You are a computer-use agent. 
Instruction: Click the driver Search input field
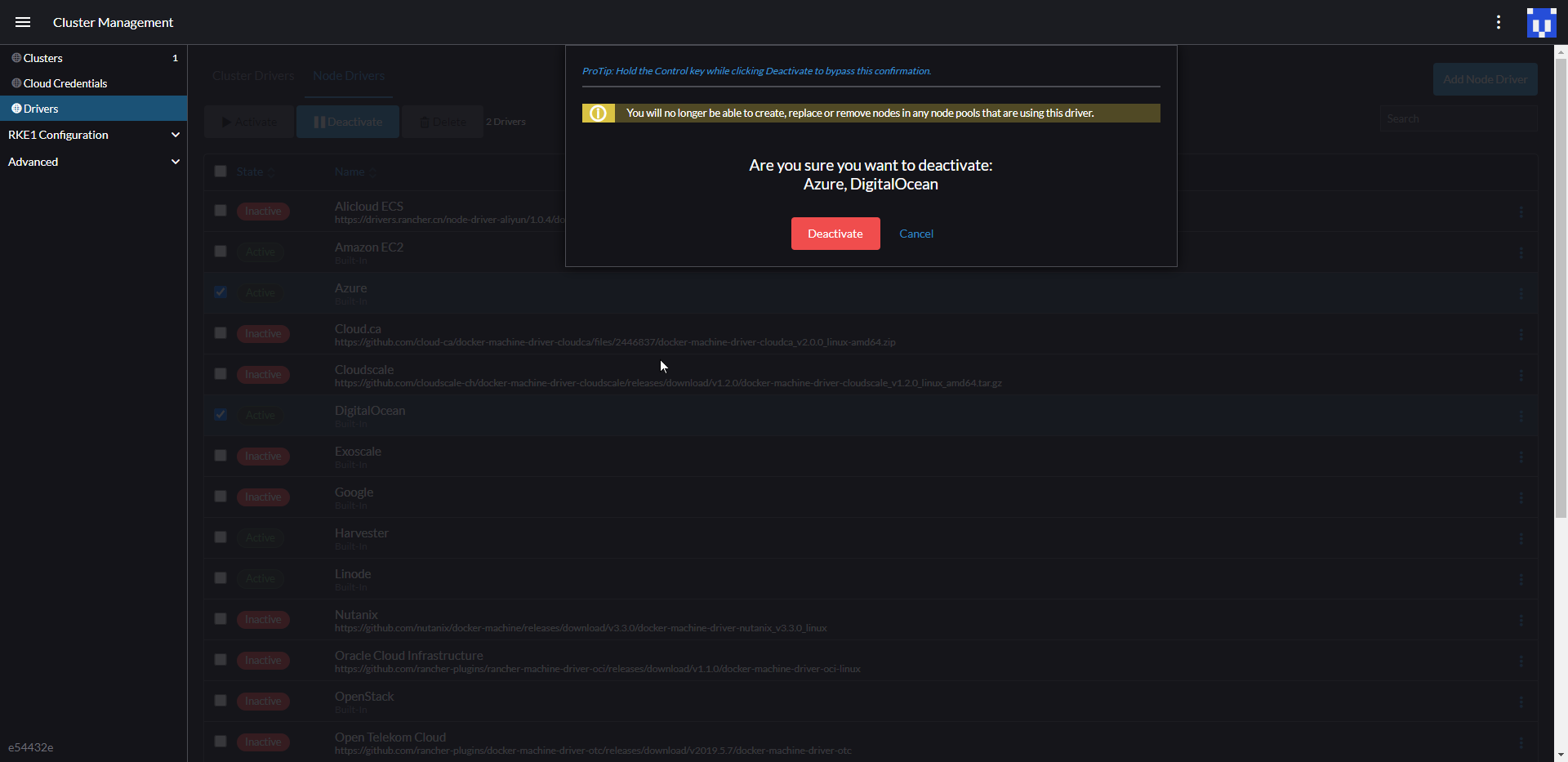coord(1458,118)
